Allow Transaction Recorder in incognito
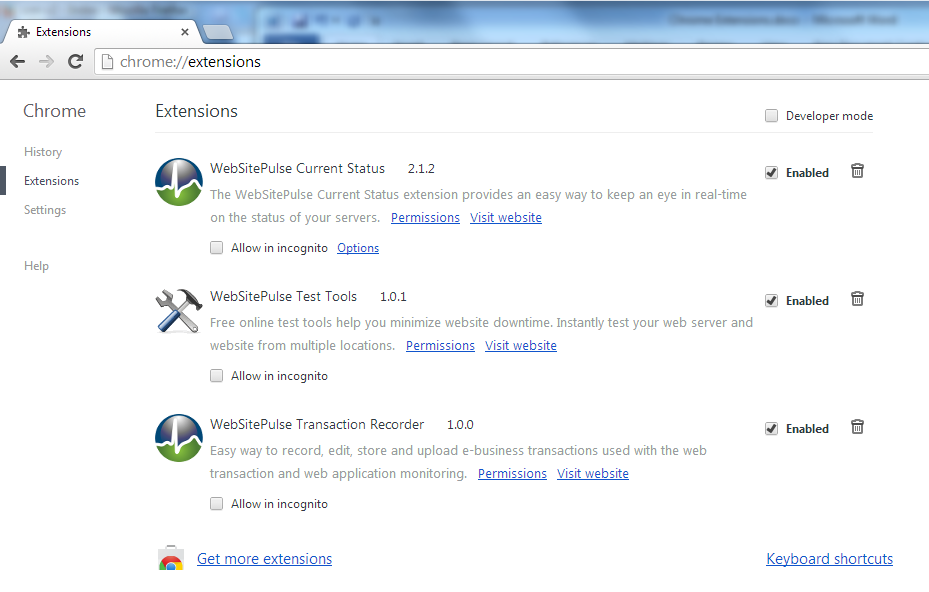Screen dimensions: 929x592 point(217,504)
